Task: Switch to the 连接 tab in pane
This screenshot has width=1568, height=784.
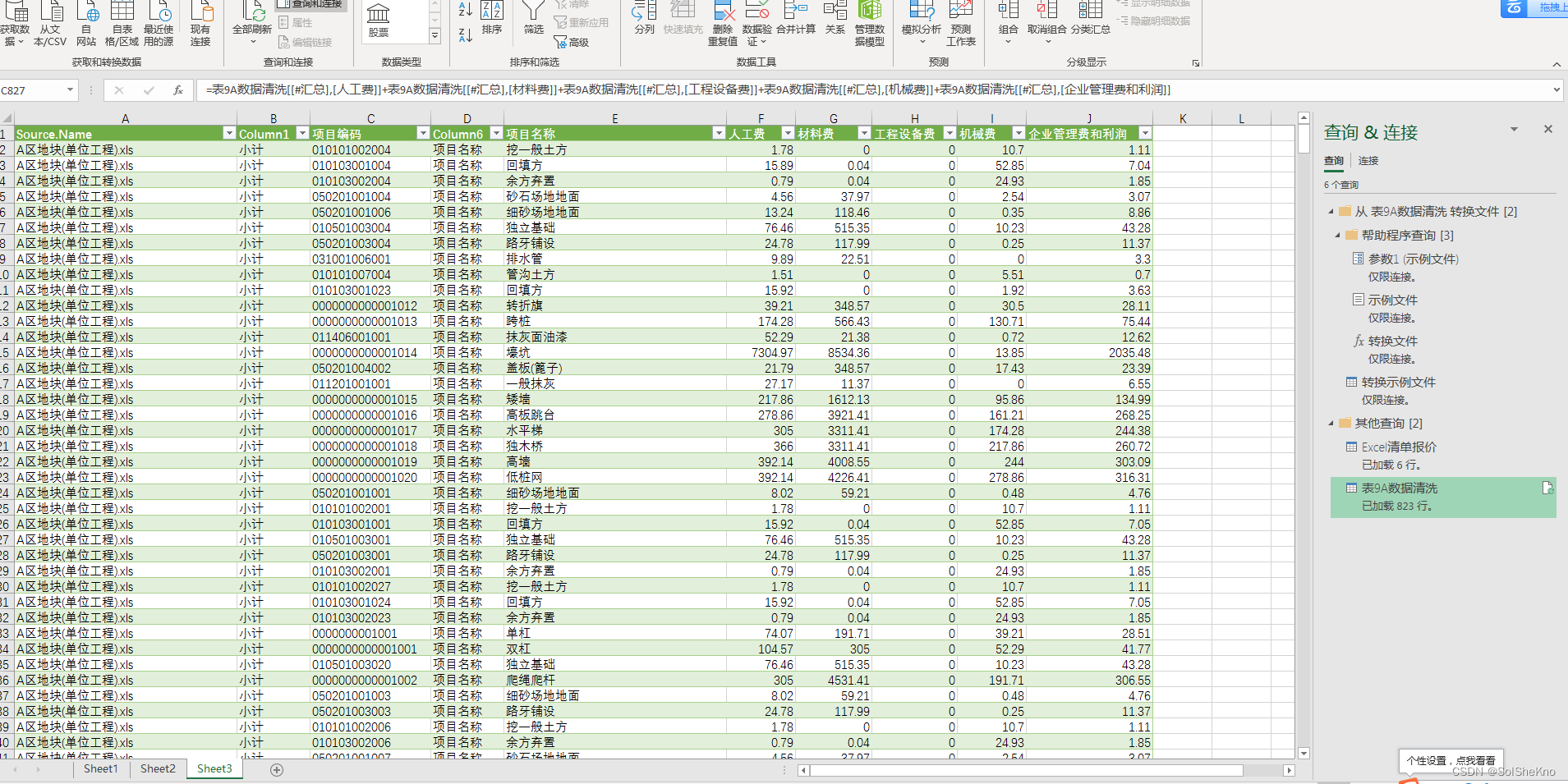Action: pyautogui.click(x=1368, y=161)
